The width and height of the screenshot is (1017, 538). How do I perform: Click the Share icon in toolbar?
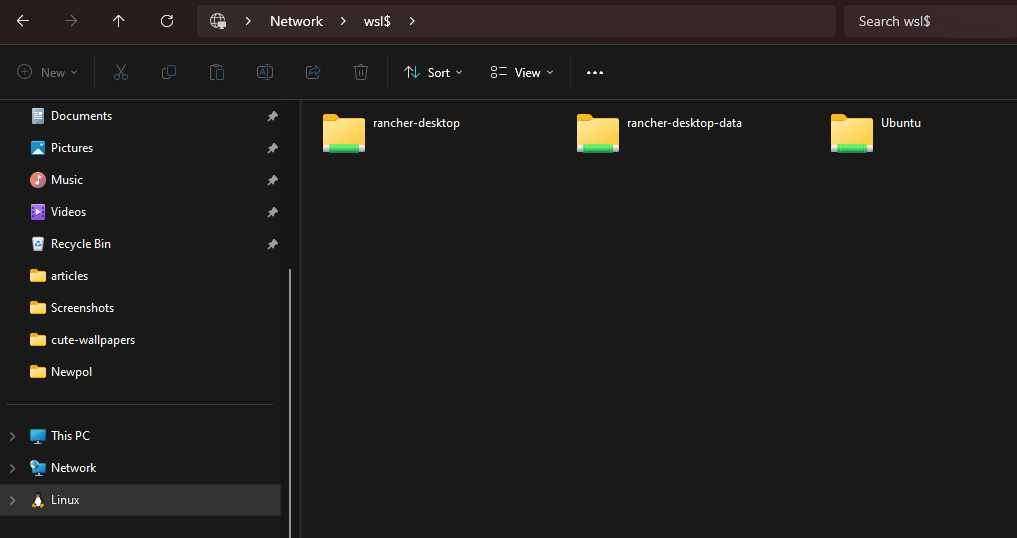pos(313,72)
